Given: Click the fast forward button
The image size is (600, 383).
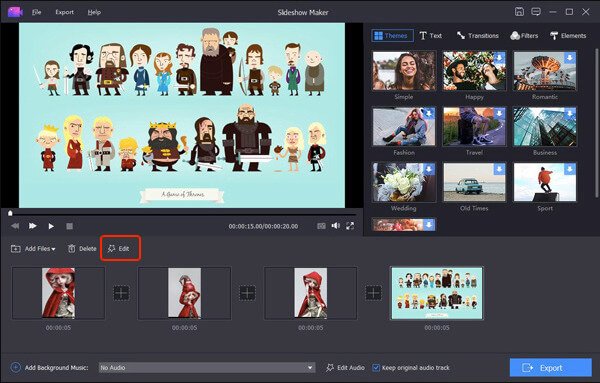Looking at the screenshot, I should tap(33, 226).
